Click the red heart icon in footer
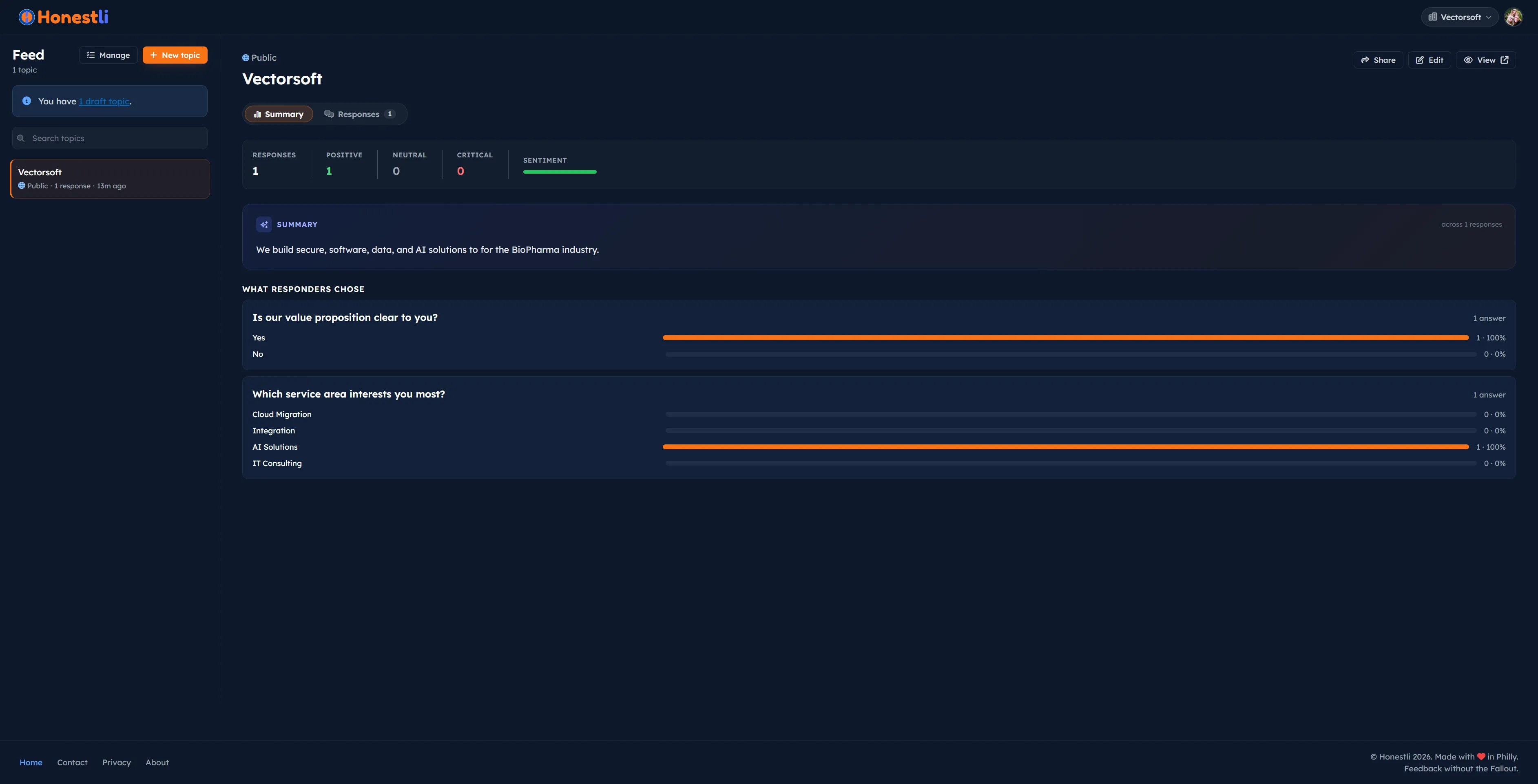This screenshot has height=784, width=1538. click(1480, 757)
